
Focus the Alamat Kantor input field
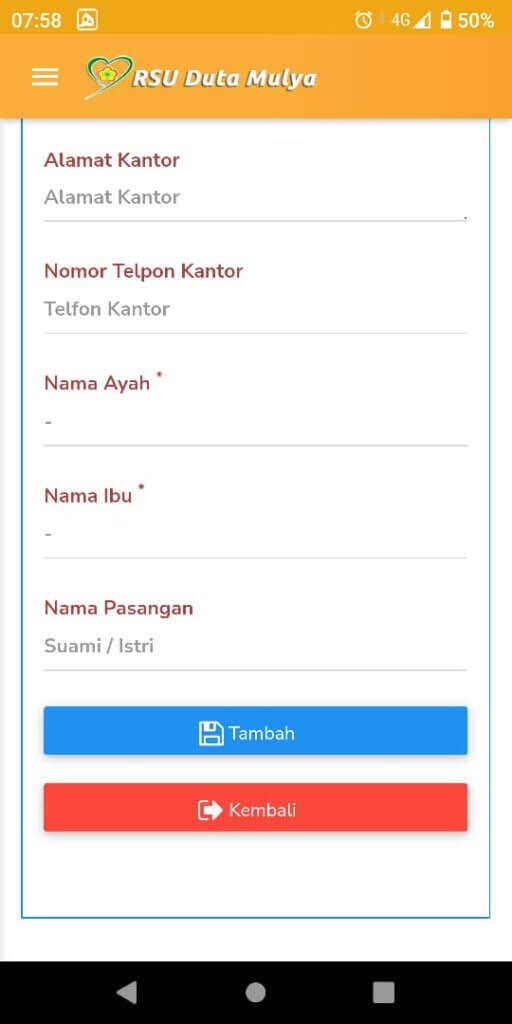(x=255, y=198)
